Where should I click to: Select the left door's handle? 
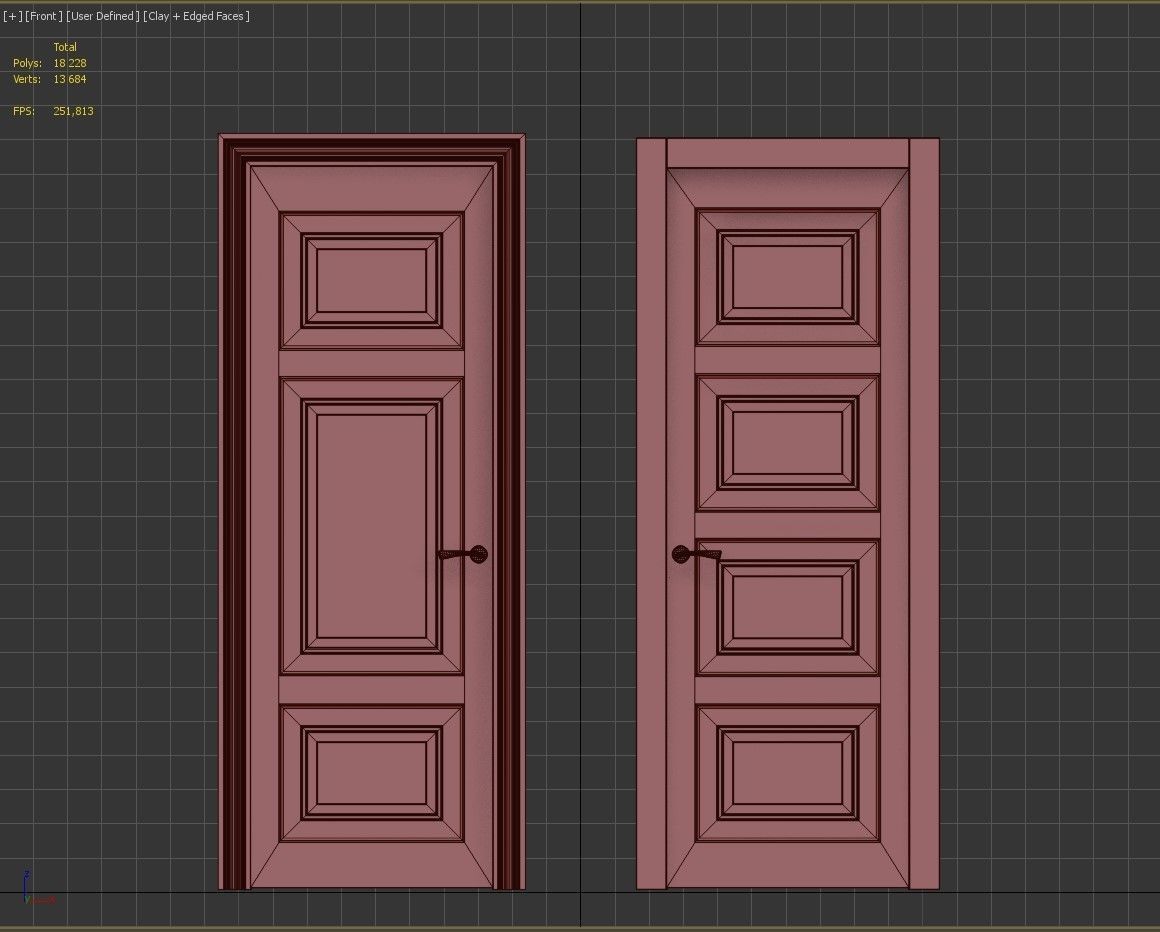click(463, 554)
